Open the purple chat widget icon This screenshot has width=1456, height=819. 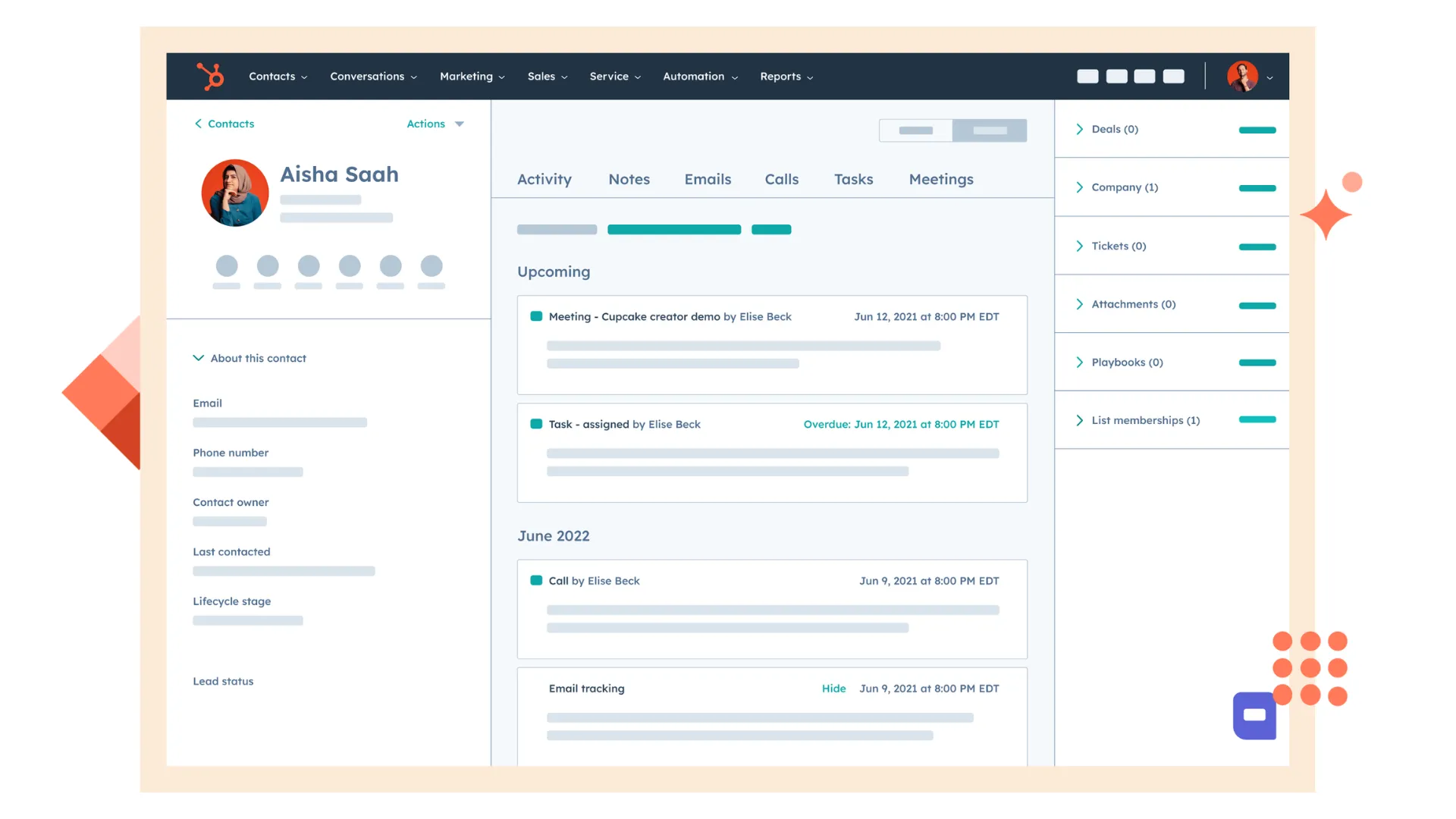point(1254,715)
